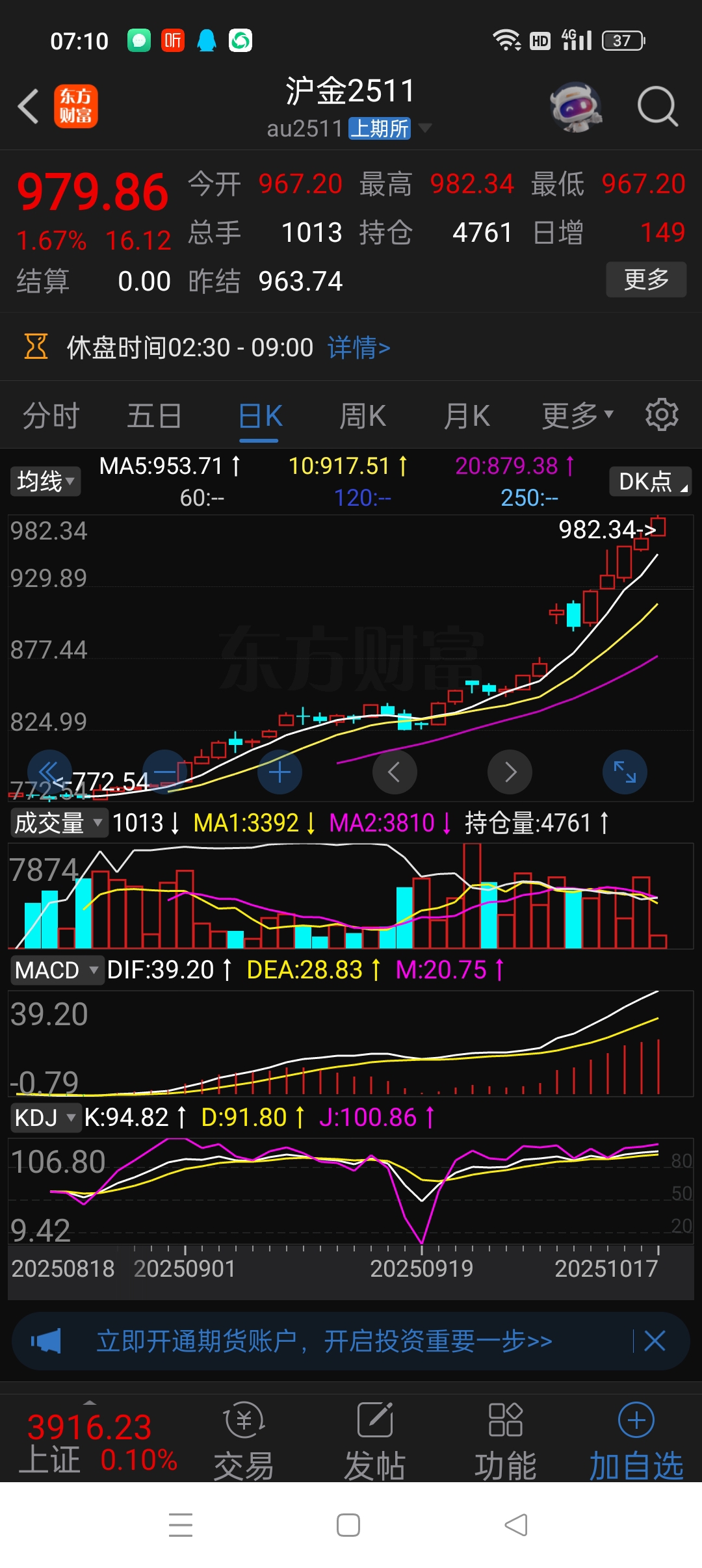Tap the 沪金2511 title
The width and height of the screenshot is (702, 1568).
click(x=350, y=90)
